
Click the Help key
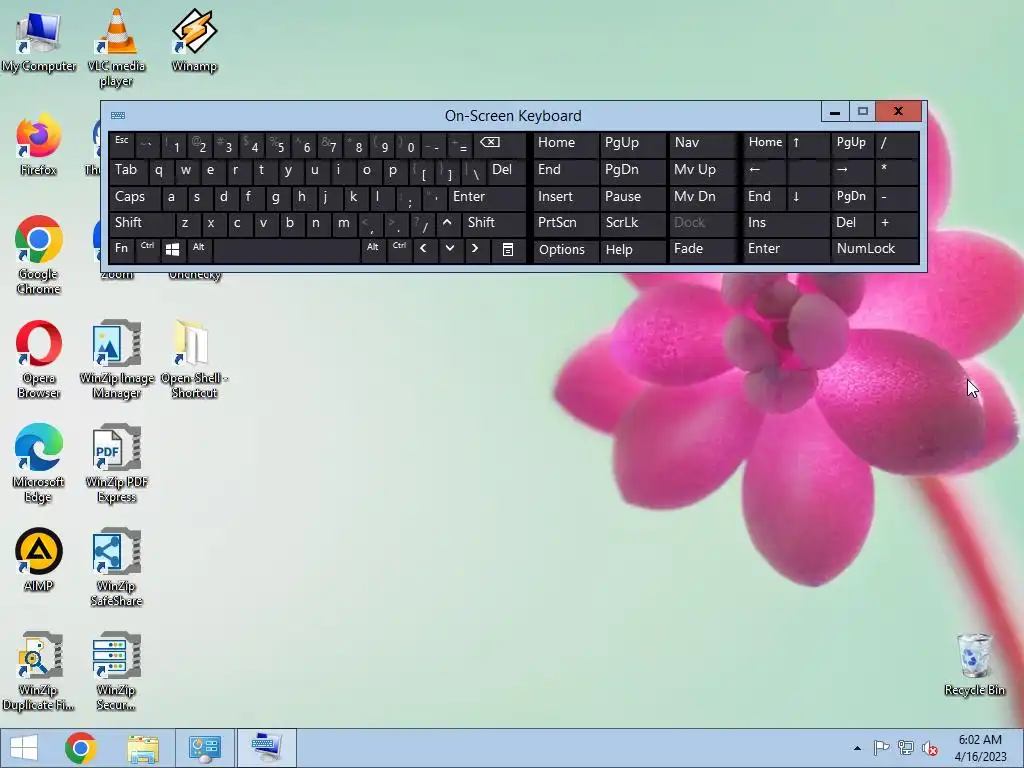pyautogui.click(x=632, y=249)
